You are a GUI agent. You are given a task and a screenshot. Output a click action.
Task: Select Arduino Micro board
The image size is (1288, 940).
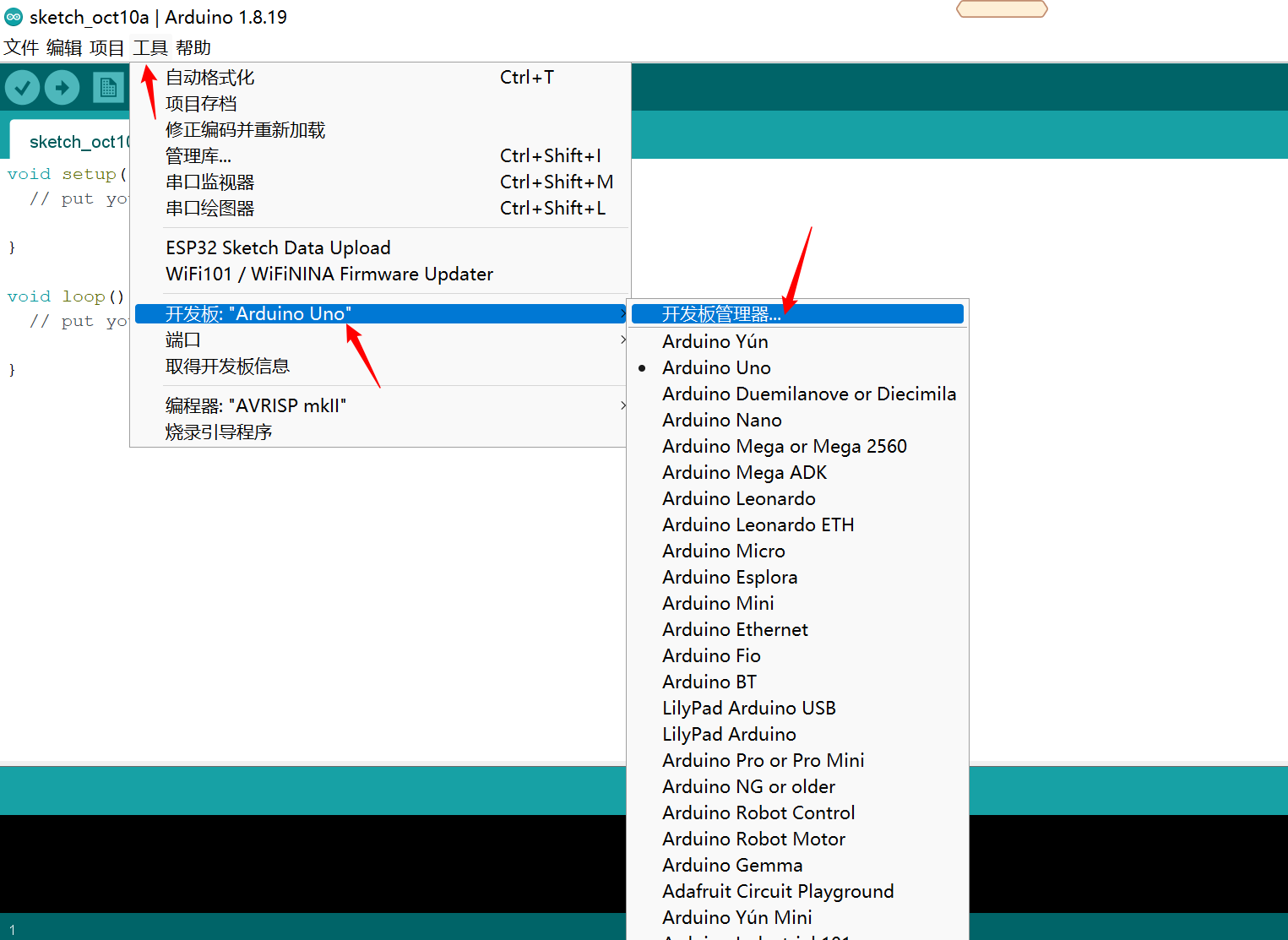[797, 551]
